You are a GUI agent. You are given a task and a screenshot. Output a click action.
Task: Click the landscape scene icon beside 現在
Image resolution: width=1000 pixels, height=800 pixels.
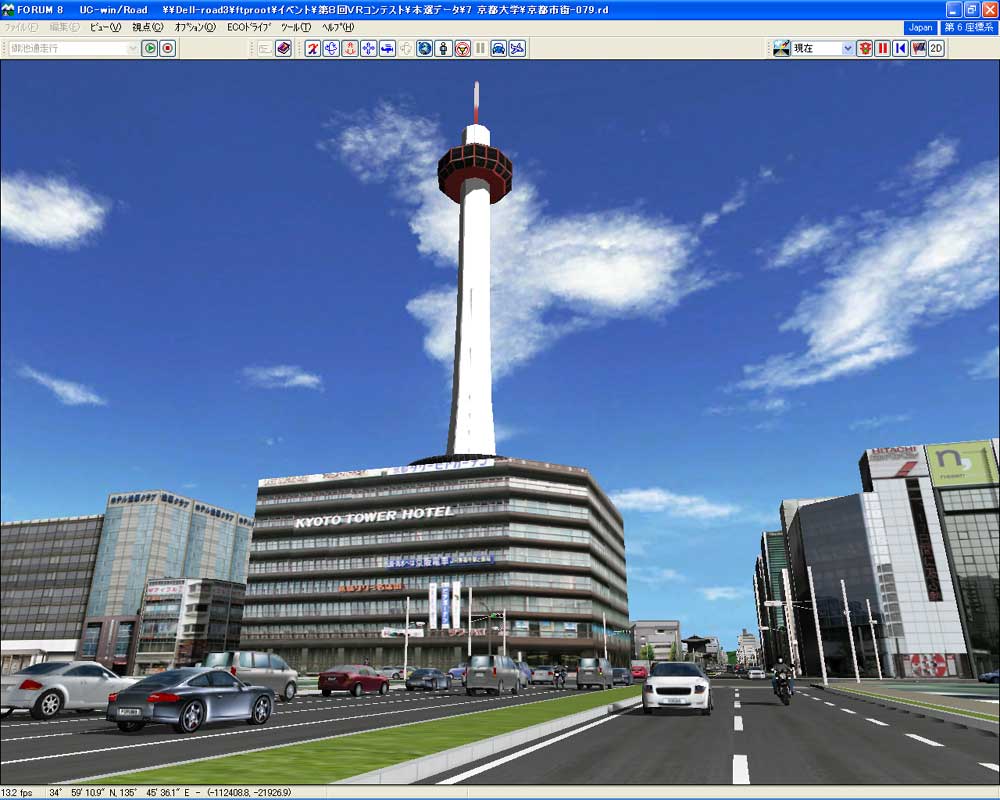point(781,48)
